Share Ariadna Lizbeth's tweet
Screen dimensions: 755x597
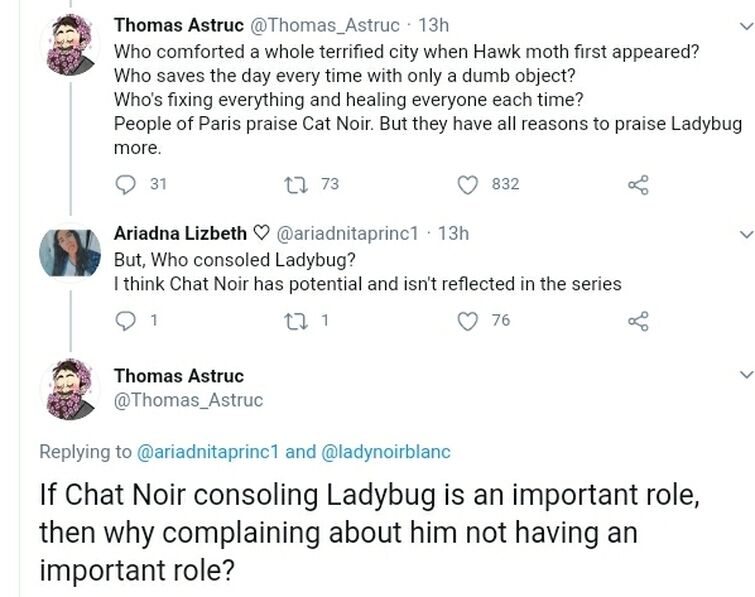click(x=638, y=320)
